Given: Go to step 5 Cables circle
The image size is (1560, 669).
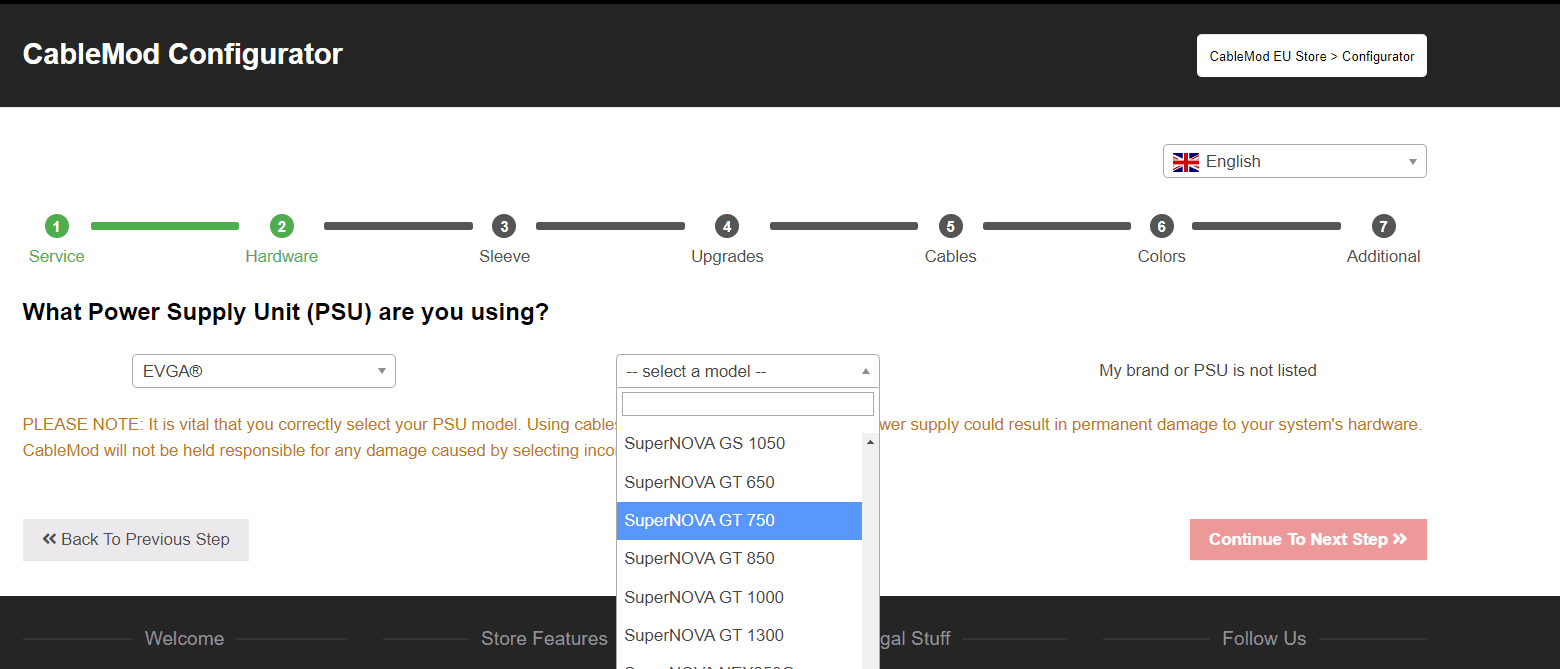Looking at the screenshot, I should pos(951,226).
